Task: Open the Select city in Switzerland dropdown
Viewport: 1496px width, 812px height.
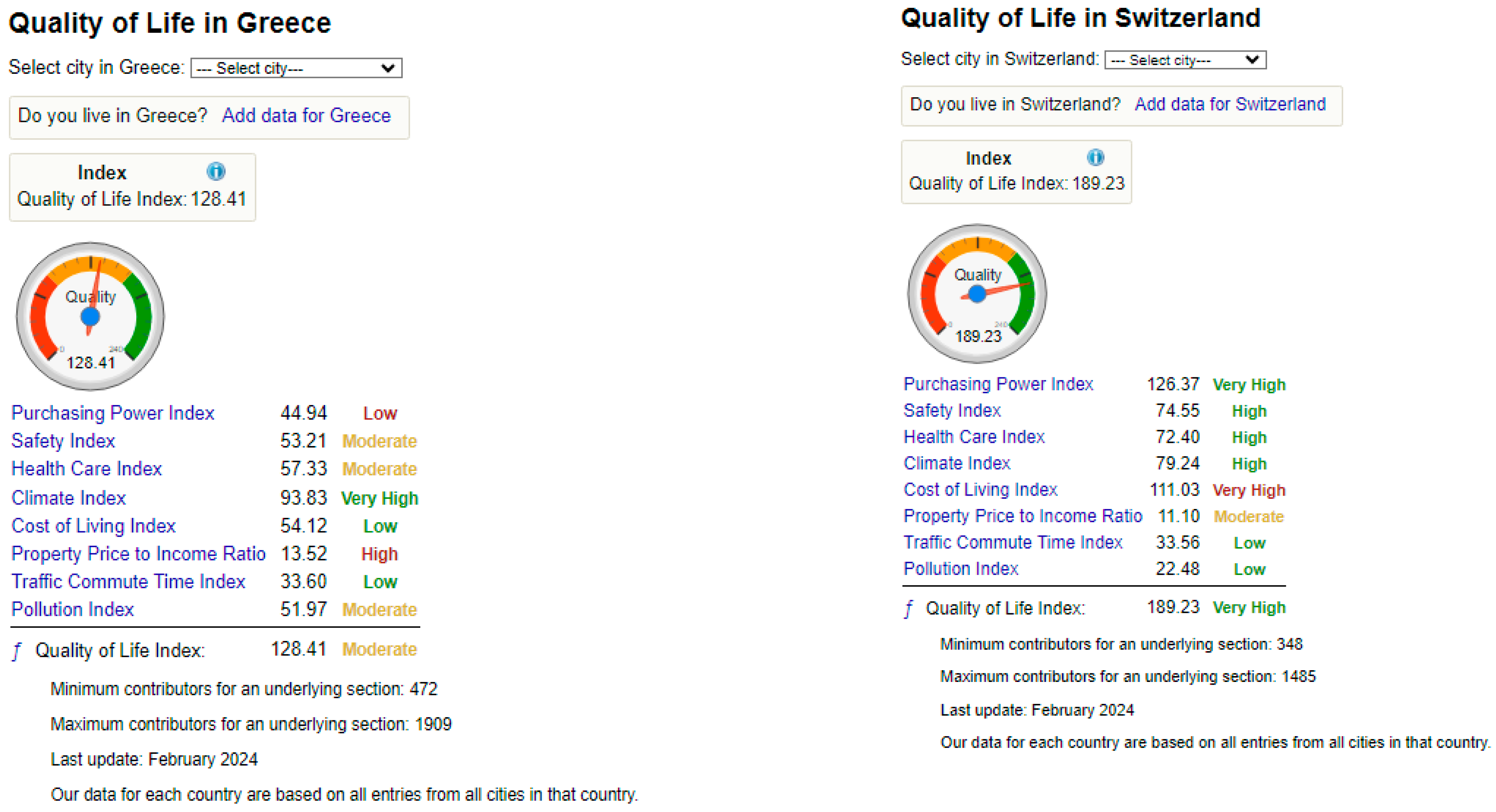Action: coord(1185,61)
